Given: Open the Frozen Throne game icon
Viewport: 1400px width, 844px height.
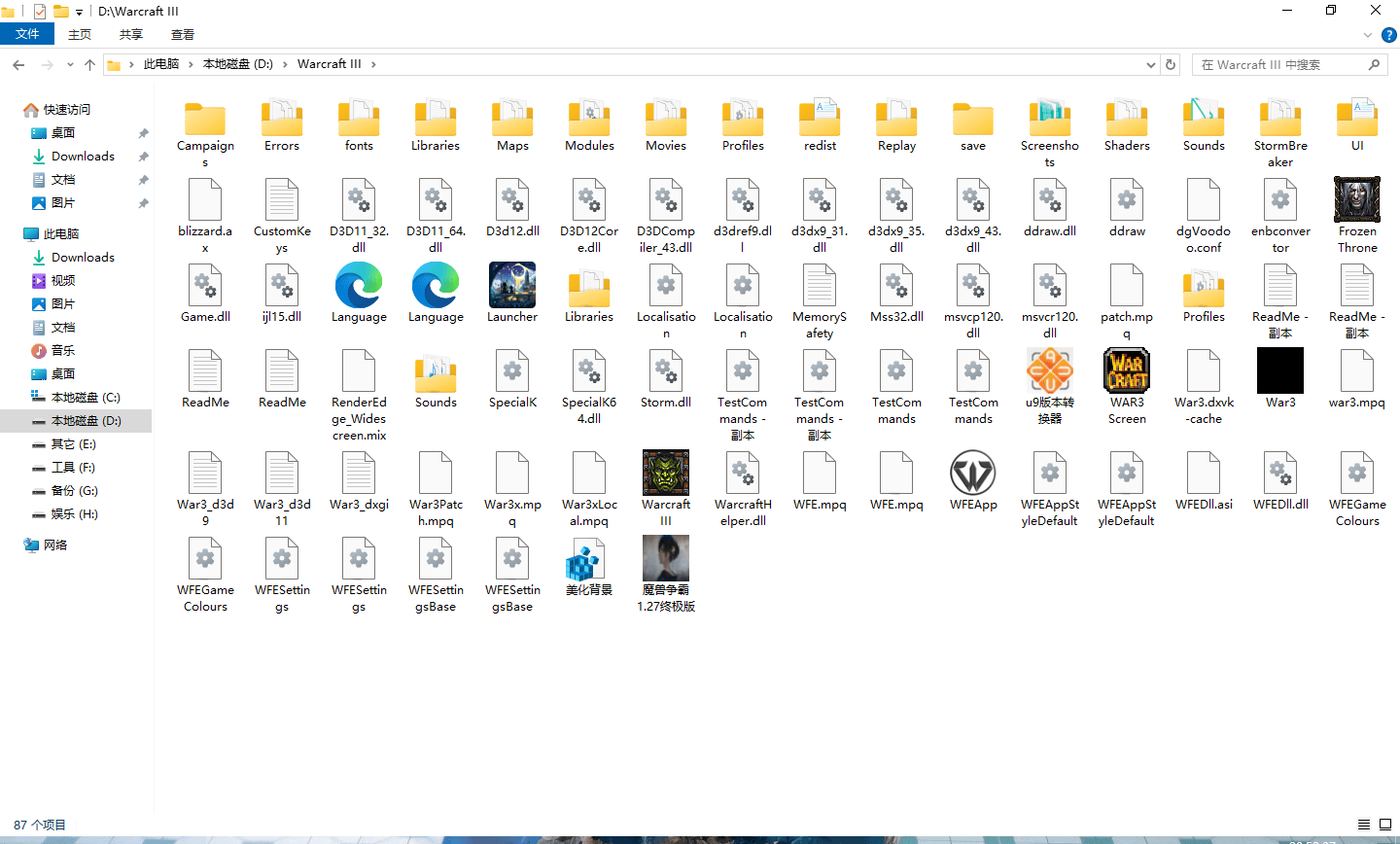Looking at the screenshot, I should [1356, 201].
